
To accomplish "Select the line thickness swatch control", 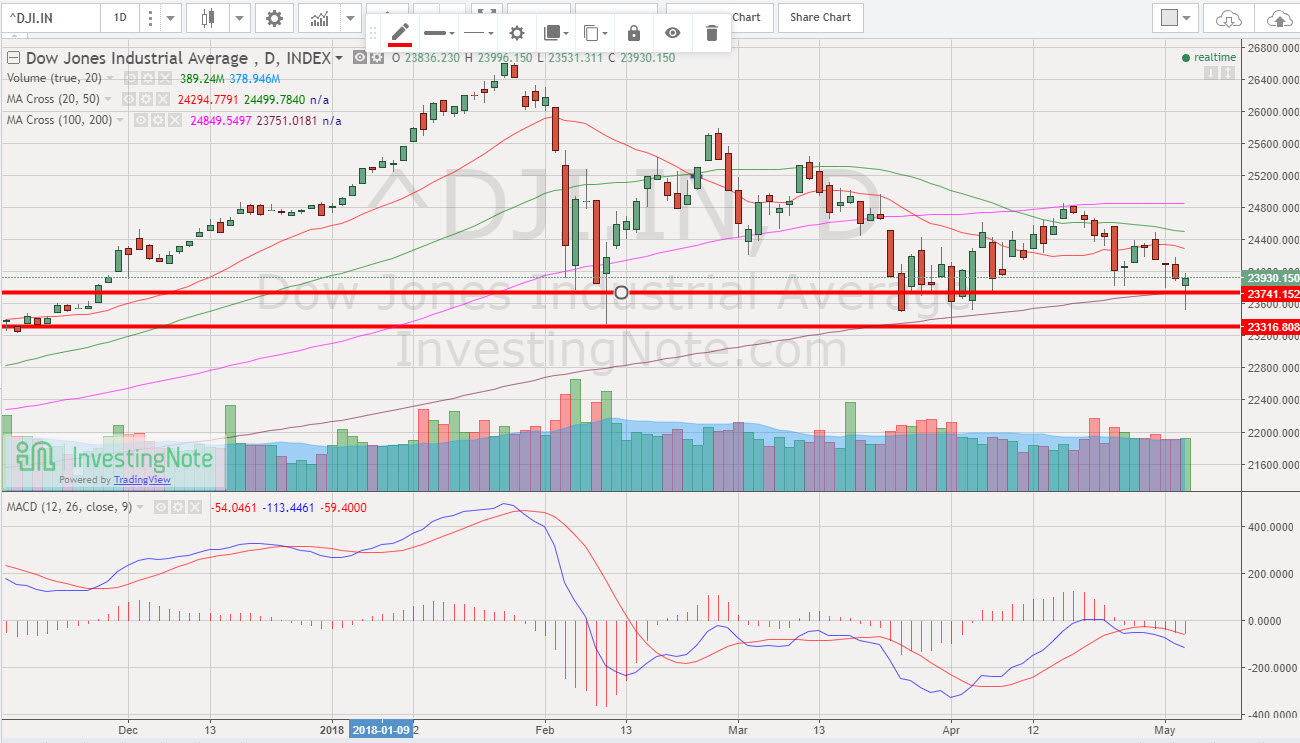I will [437, 33].
